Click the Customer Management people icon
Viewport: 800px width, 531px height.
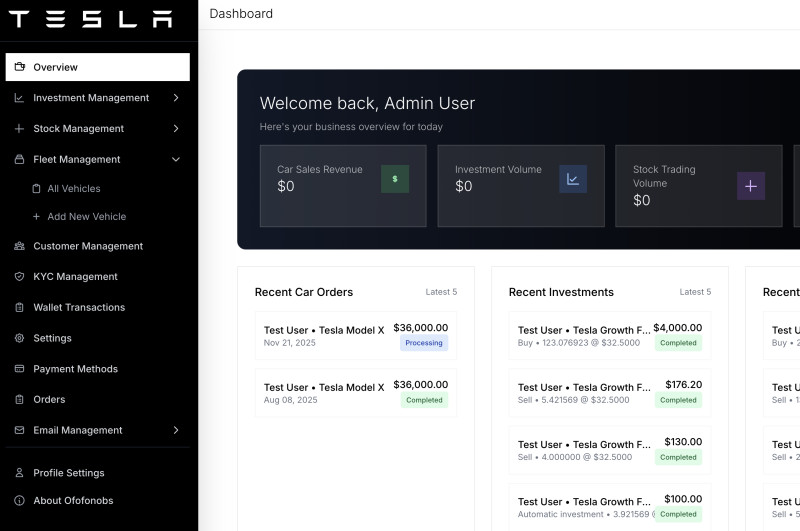[20, 246]
